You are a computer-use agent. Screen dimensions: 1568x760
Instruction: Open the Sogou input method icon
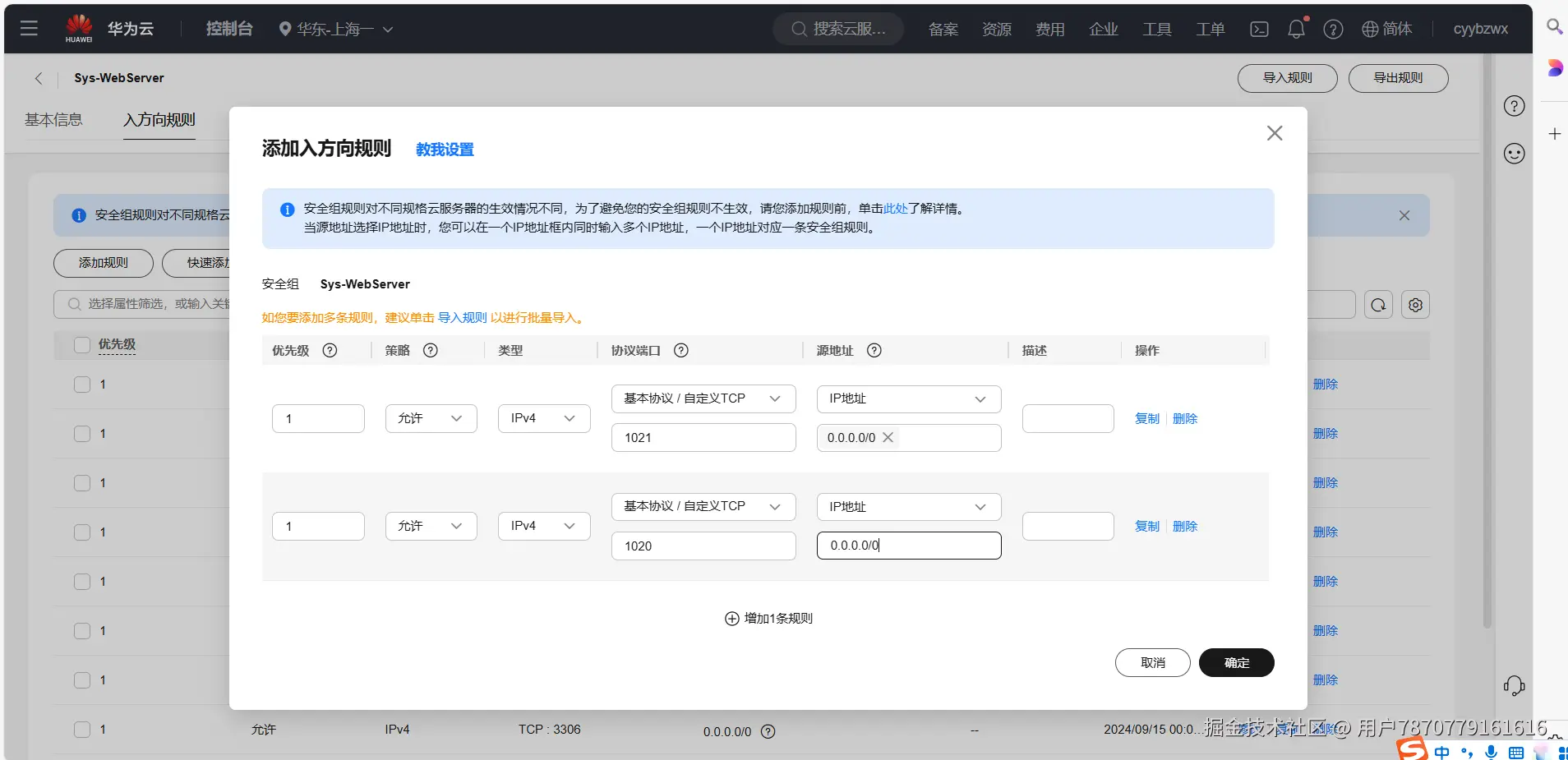click(1413, 748)
